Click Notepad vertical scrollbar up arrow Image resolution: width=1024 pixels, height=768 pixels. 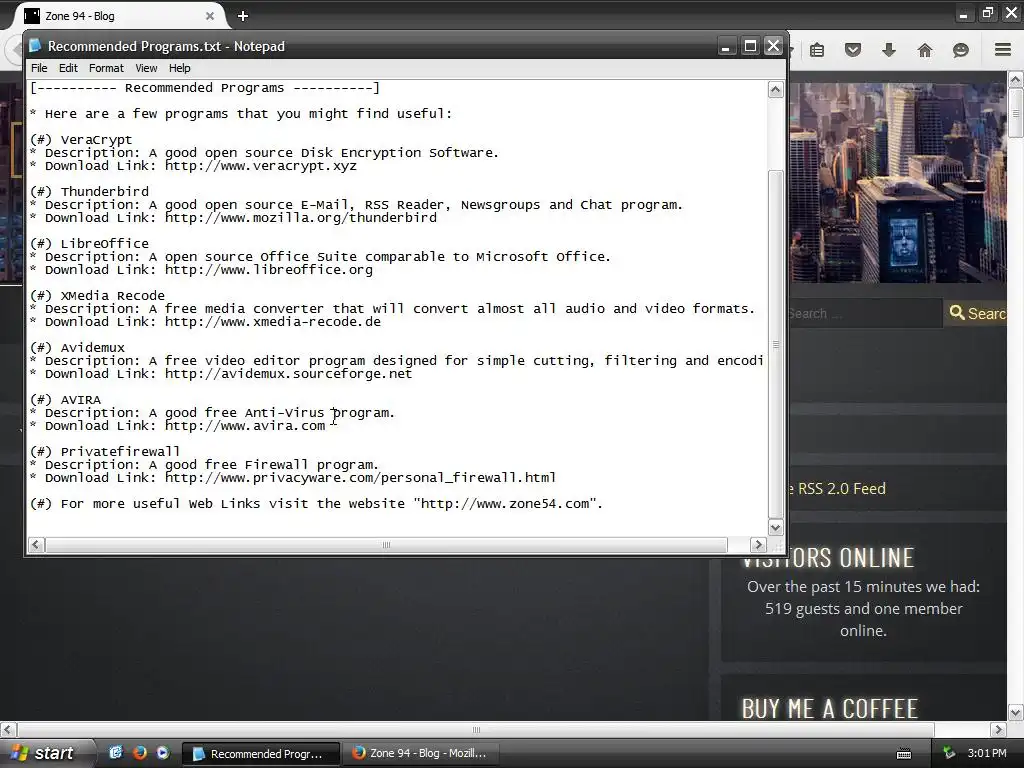pyautogui.click(x=775, y=89)
